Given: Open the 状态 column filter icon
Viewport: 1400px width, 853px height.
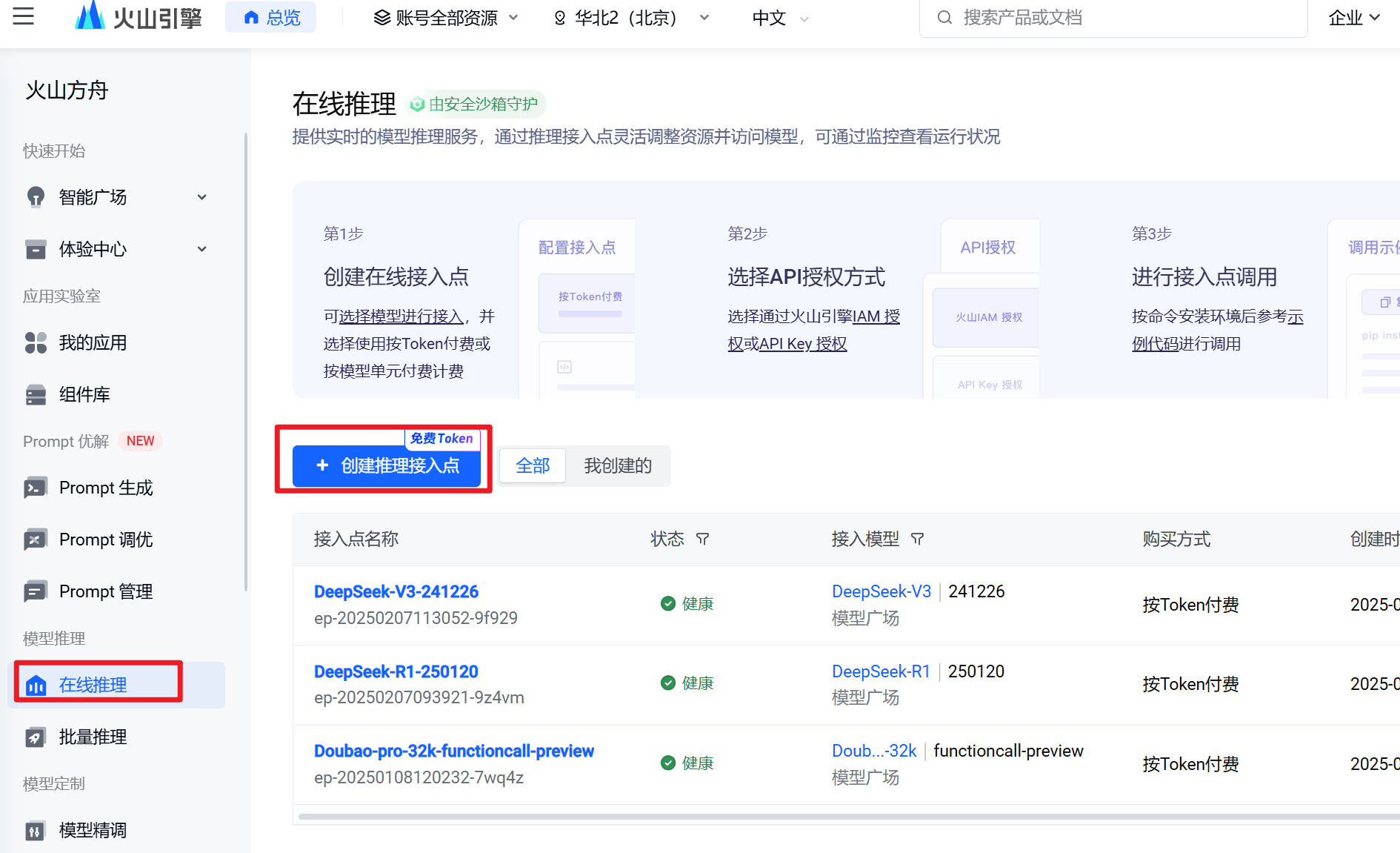Looking at the screenshot, I should tap(702, 539).
